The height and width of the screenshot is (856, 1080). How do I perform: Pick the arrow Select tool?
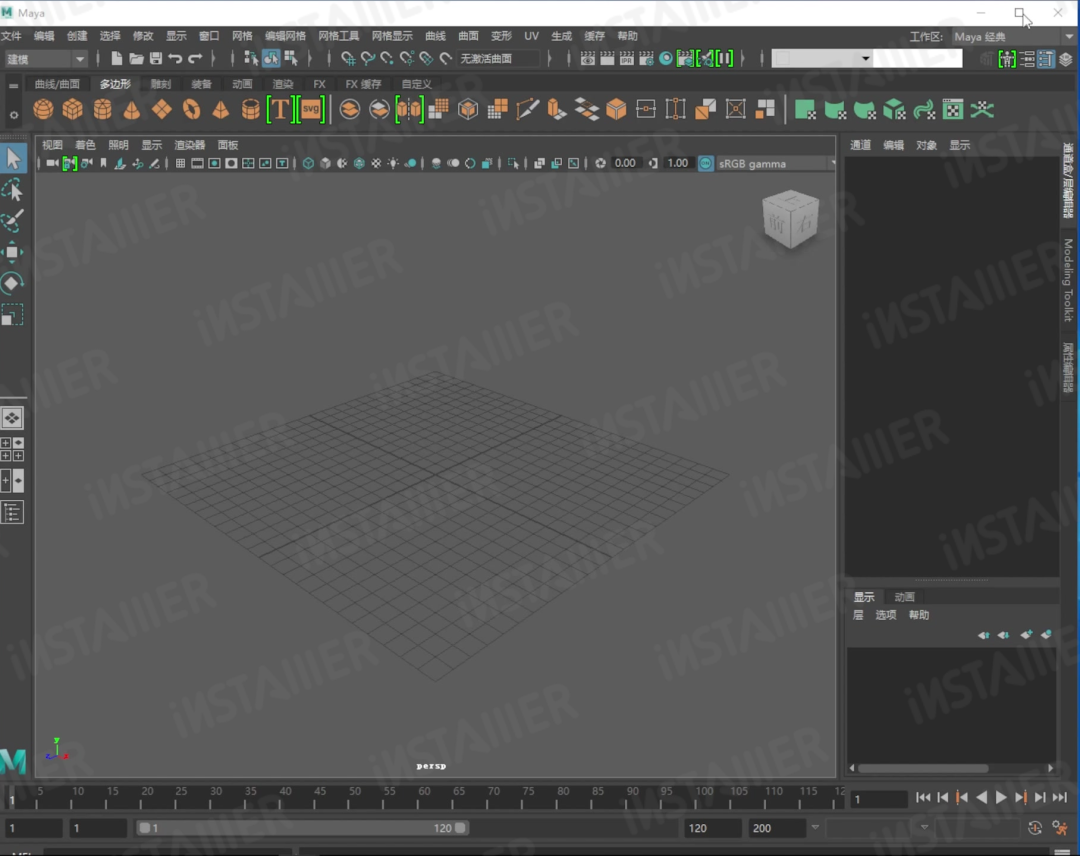pos(13,158)
